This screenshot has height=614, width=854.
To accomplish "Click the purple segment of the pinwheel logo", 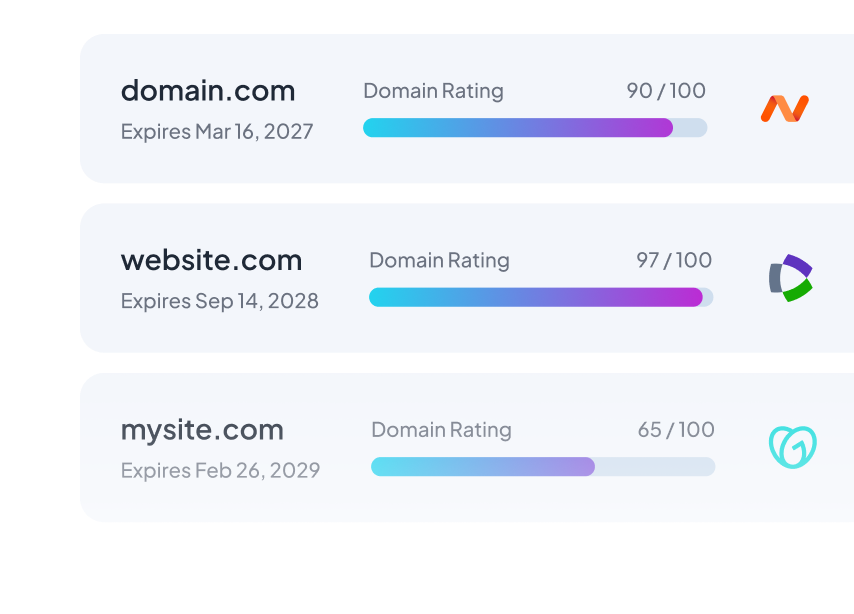I will click(x=799, y=265).
